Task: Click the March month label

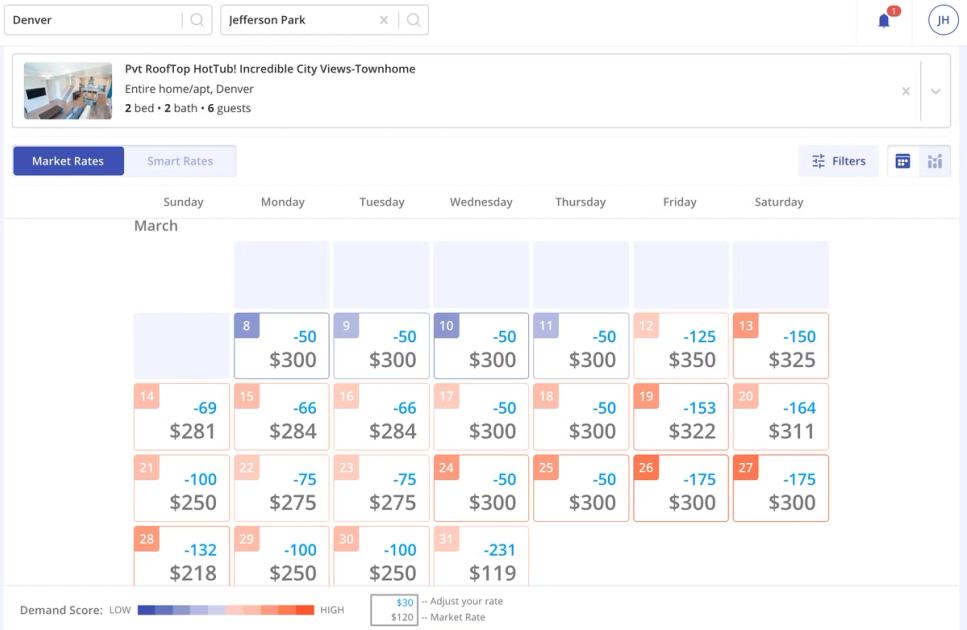Action: pyautogui.click(x=156, y=225)
